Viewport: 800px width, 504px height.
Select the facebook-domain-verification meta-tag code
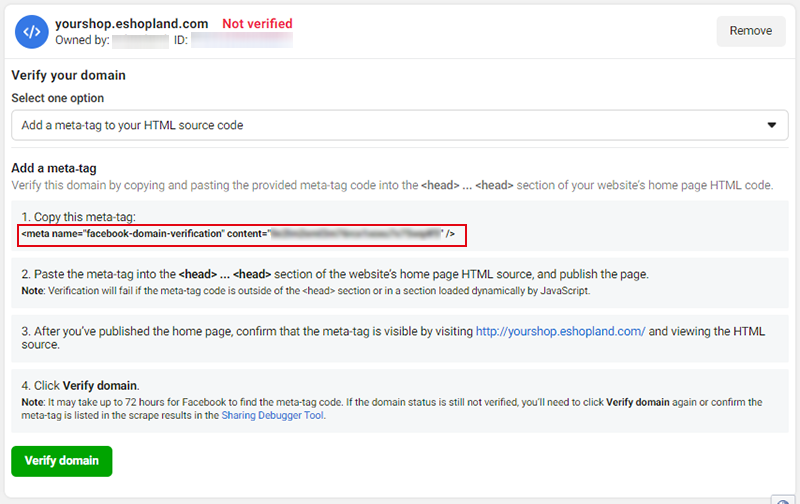click(x=238, y=234)
